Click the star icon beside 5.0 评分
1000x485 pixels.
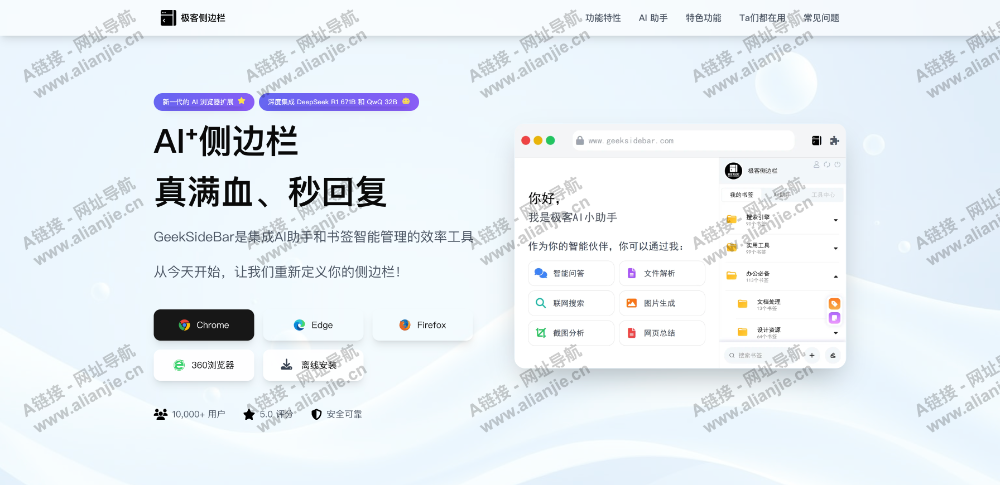(x=249, y=414)
